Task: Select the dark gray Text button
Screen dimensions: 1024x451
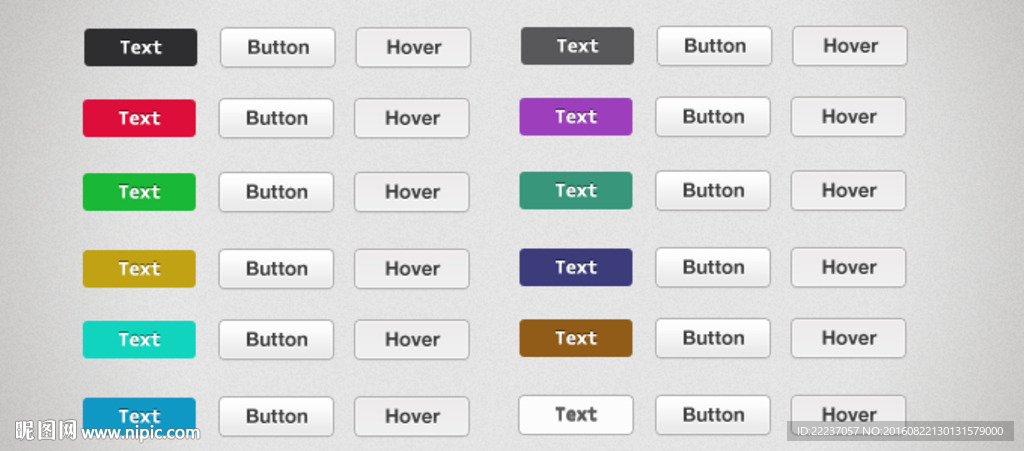Action: 577,46
